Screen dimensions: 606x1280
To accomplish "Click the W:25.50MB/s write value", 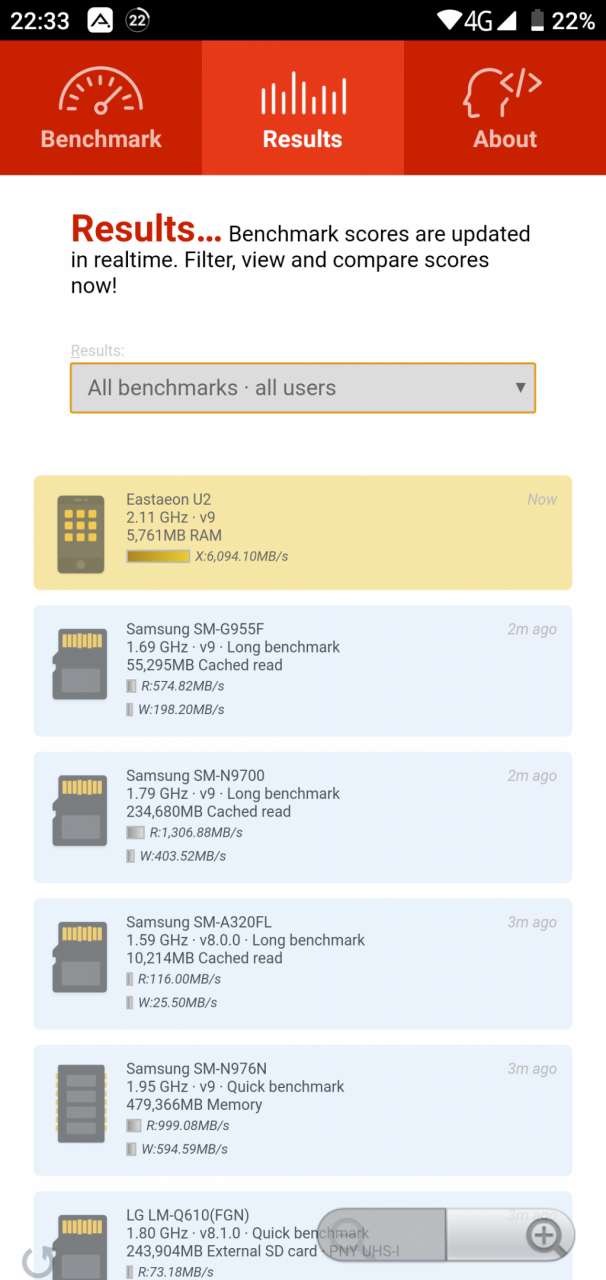I will 175,1002.
